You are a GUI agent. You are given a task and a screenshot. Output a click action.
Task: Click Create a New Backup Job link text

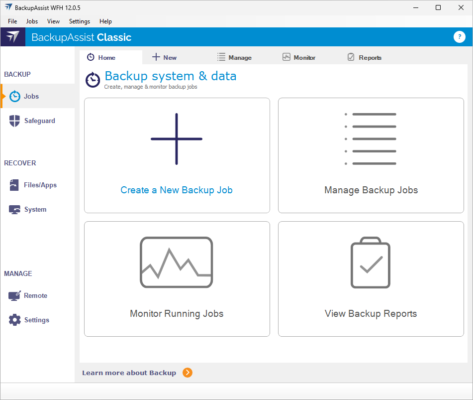177,190
